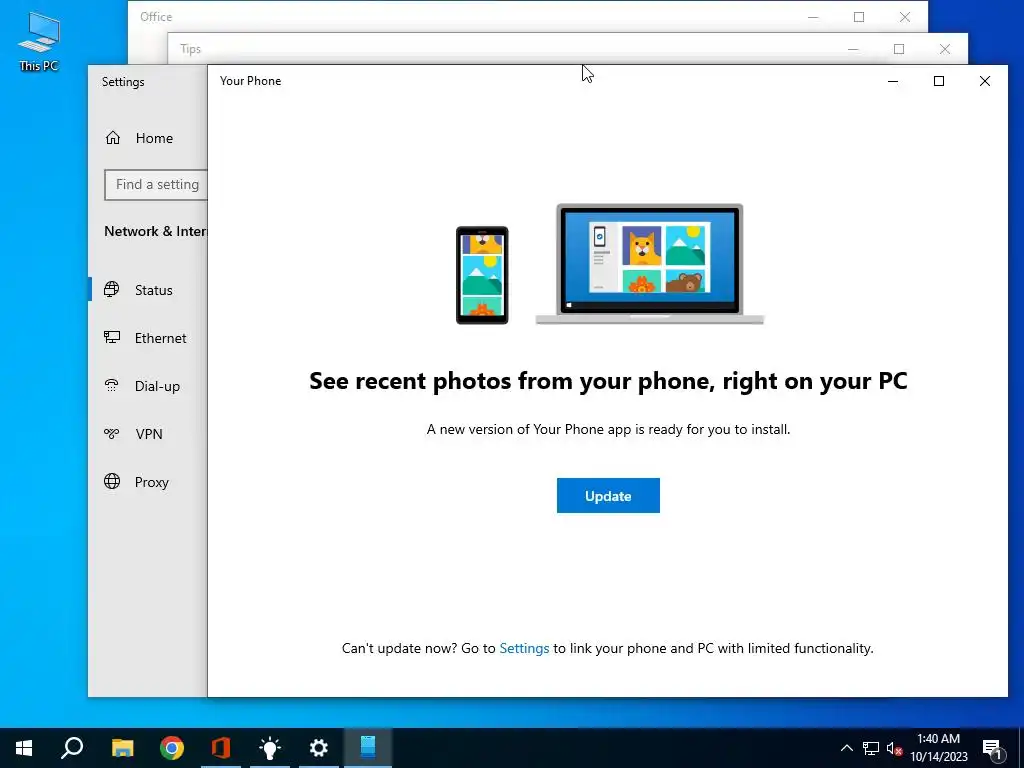Maximize the Your Phone window
1024x768 pixels.
[x=938, y=81]
